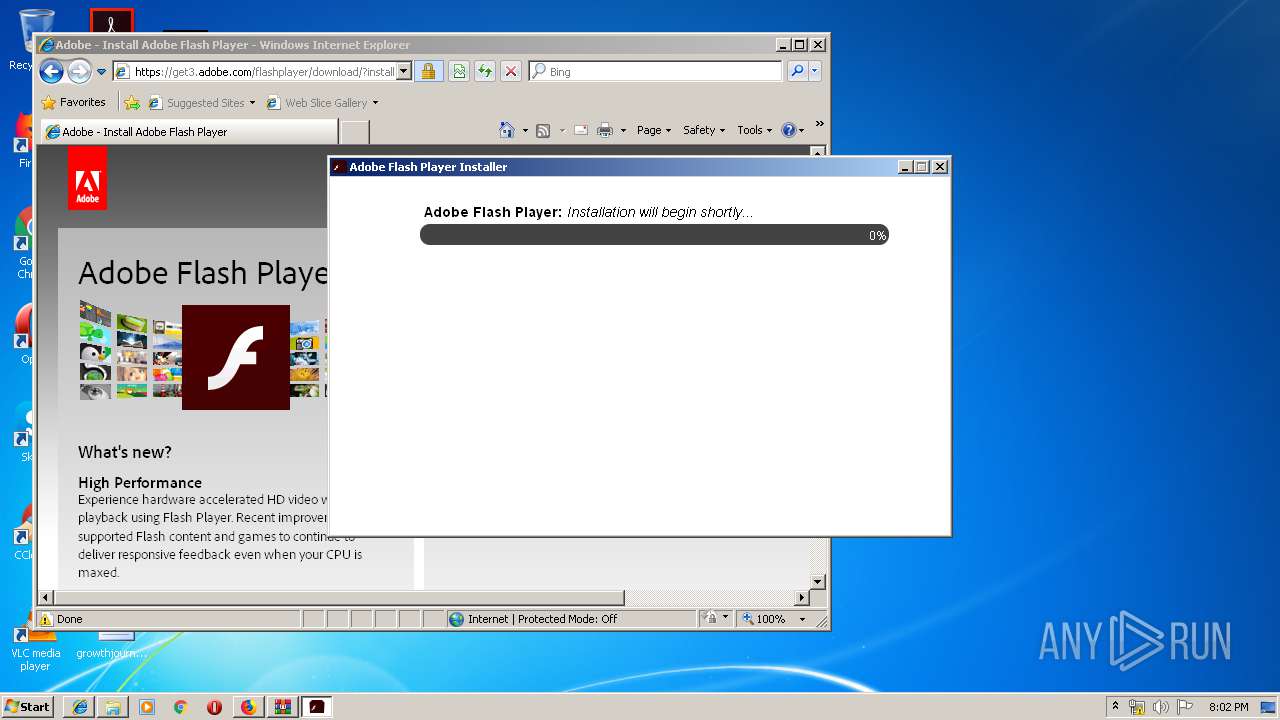Viewport: 1280px width, 720px height.
Task: Open Firefox from taskbar
Action: click(x=248, y=707)
